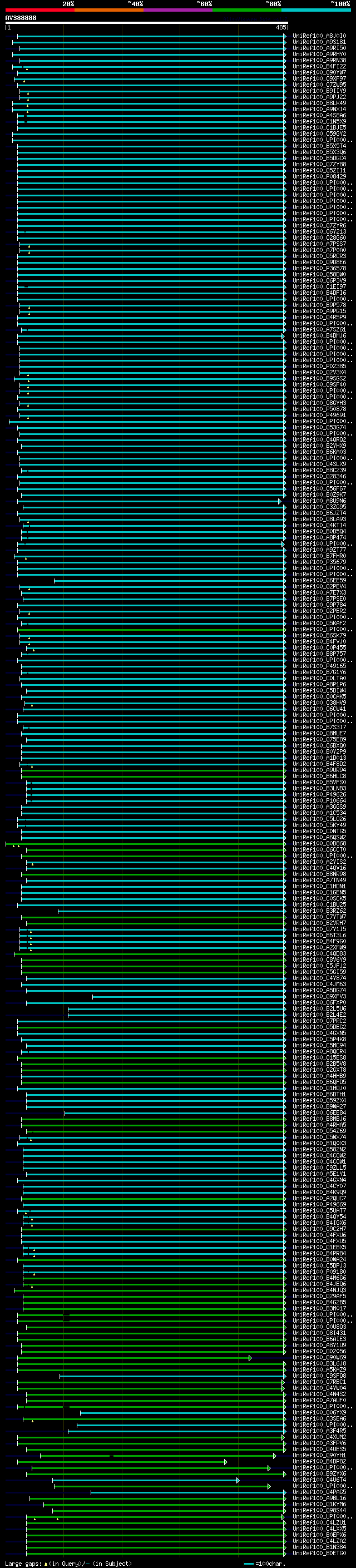Click the orange ~40% identity legend bar
Viewport: 356px width, 1568px height.
pos(108,10)
